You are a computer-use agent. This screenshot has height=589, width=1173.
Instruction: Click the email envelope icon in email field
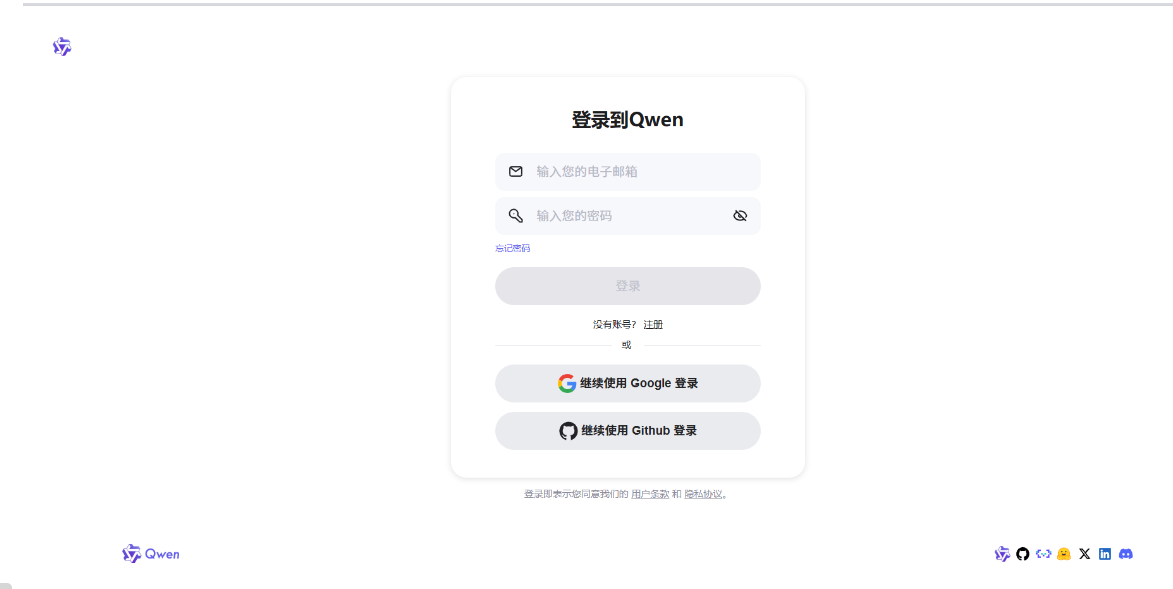tap(514, 171)
